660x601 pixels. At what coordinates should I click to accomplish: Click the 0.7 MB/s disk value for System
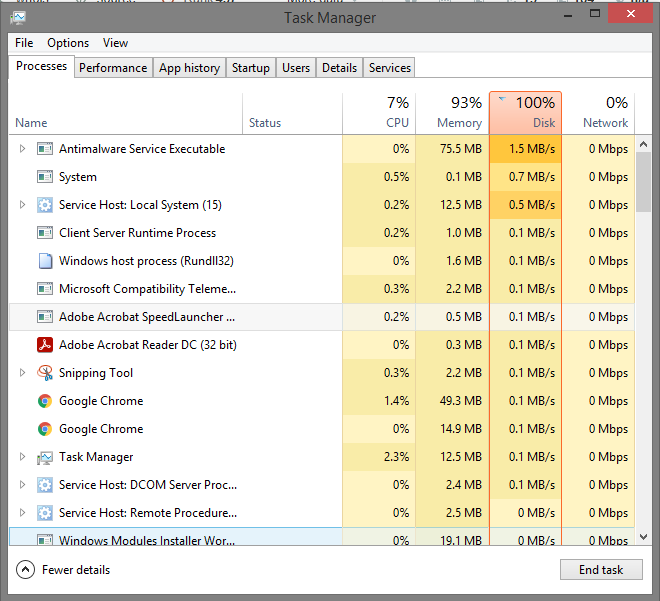532,177
